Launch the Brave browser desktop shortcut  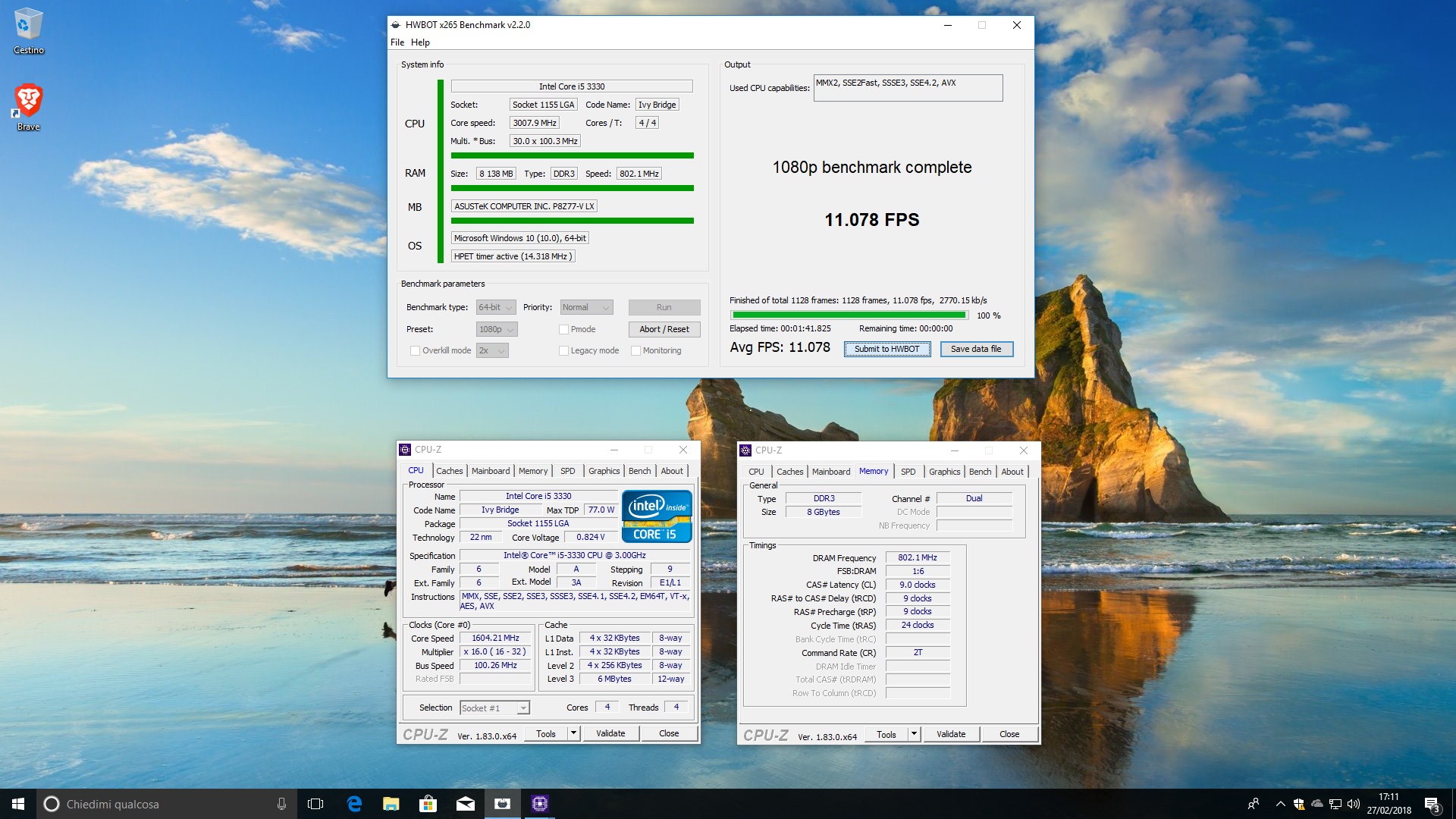pos(28,107)
